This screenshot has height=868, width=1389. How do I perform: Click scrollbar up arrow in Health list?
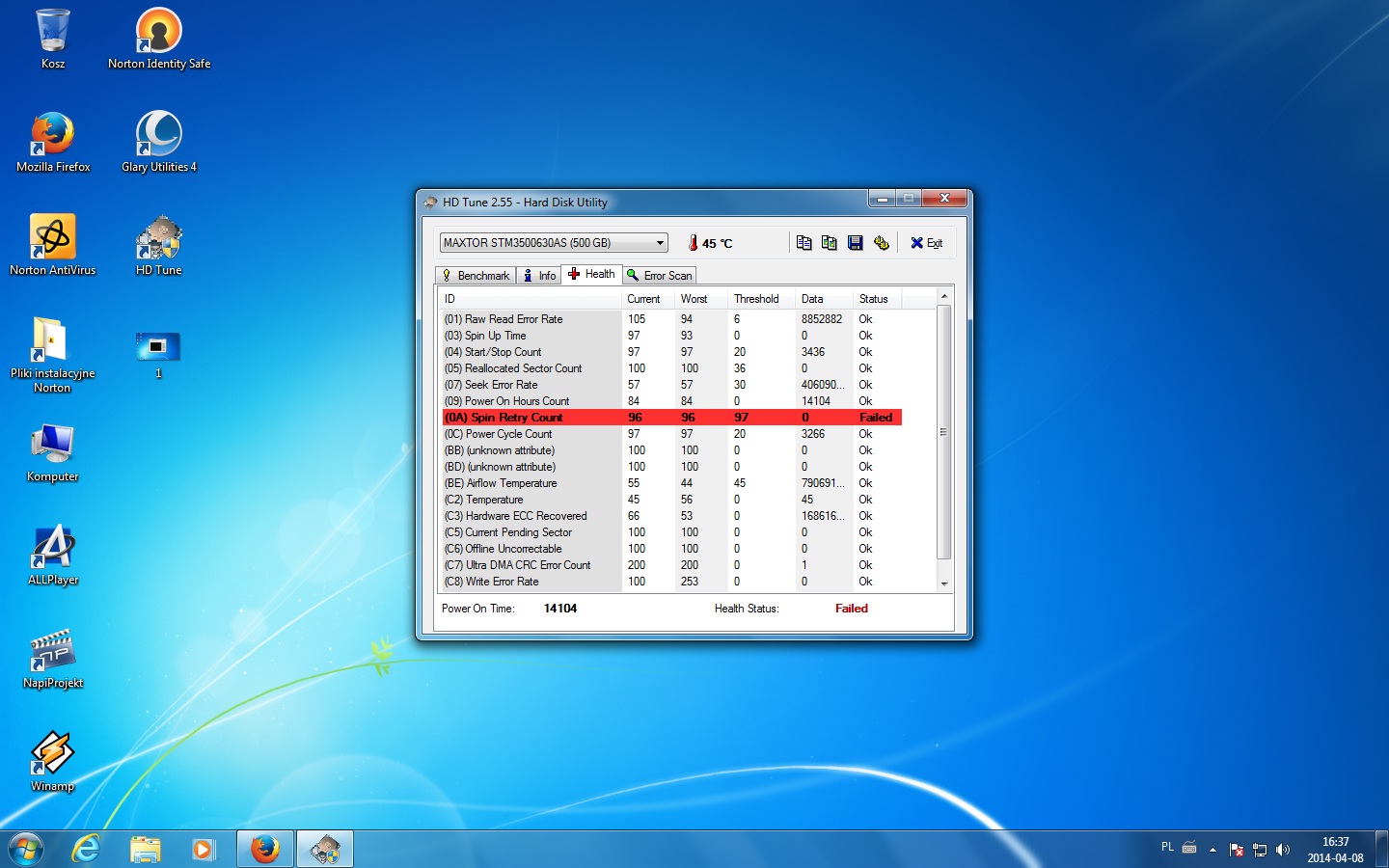(x=944, y=296)
